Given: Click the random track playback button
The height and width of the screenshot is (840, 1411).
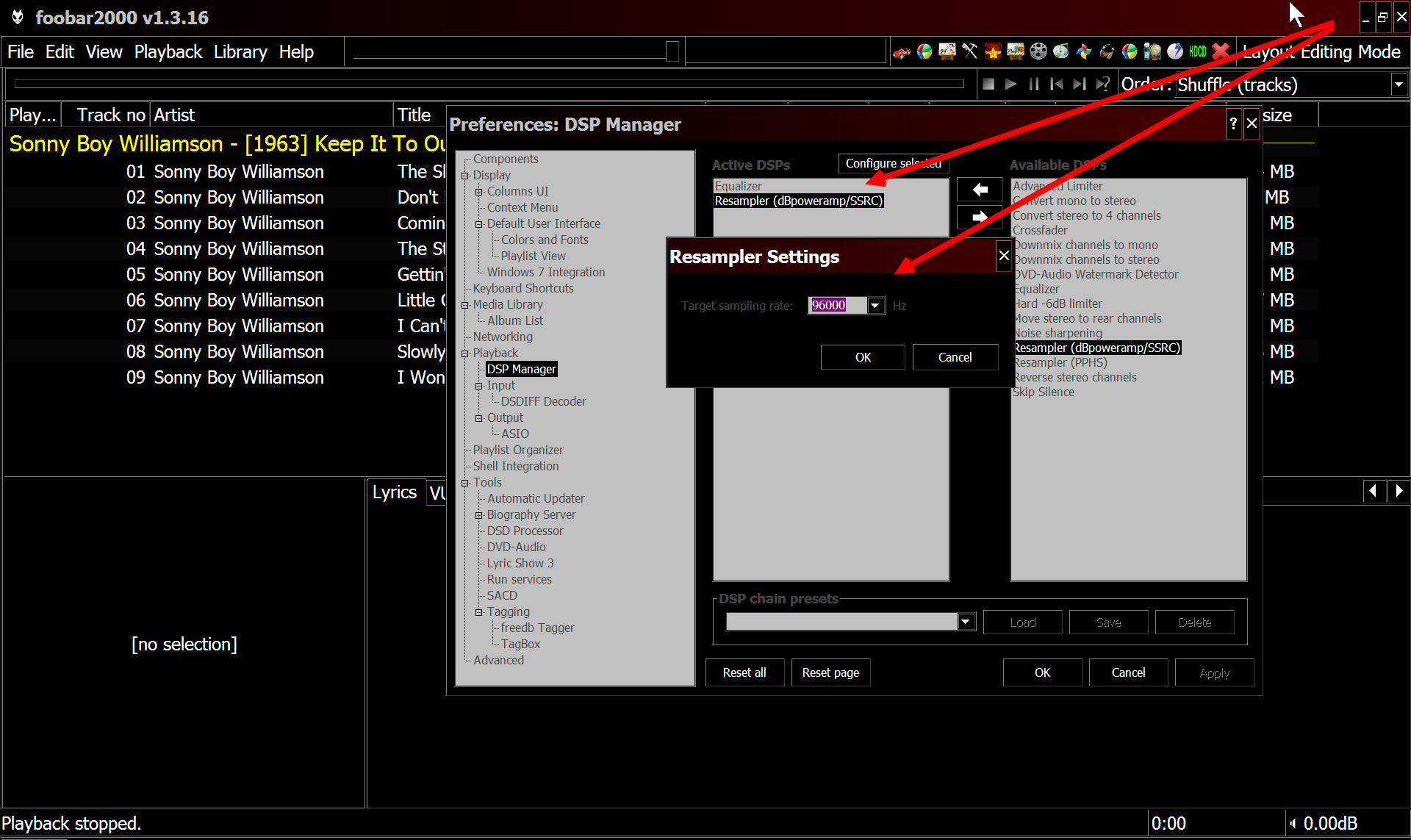Looking at the screenshot, I should point(1102,85).
